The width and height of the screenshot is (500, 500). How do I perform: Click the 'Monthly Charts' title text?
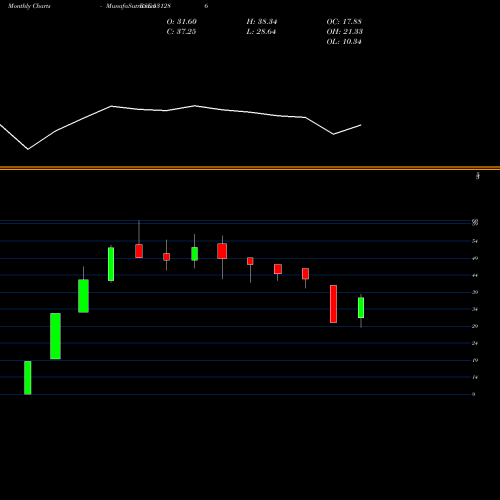pyautogui.click(x=29, y=6)
